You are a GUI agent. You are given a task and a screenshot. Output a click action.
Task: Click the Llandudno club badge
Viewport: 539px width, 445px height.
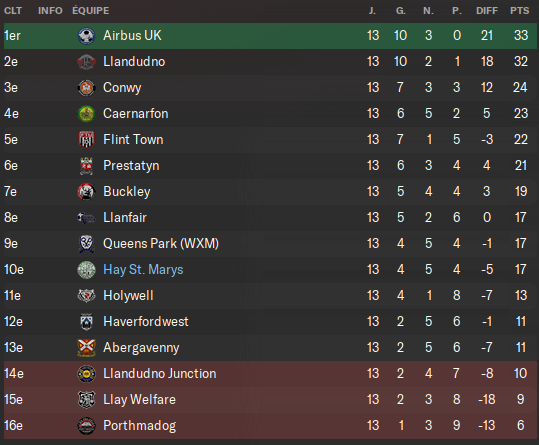click(86, 62)
